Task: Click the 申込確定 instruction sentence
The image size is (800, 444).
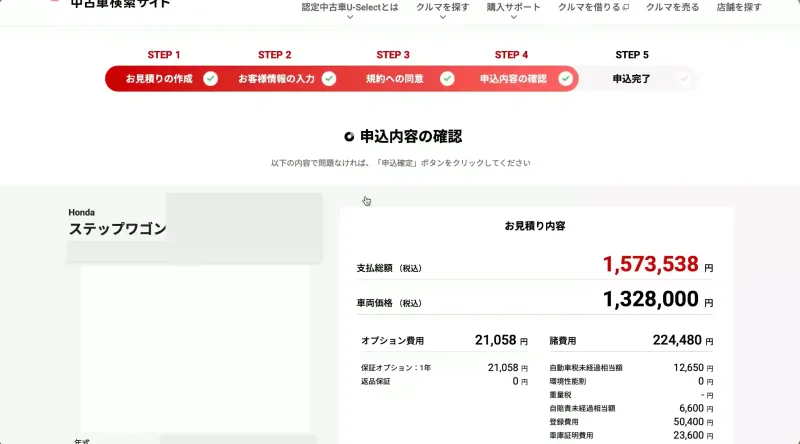Action: pos(401,163)
